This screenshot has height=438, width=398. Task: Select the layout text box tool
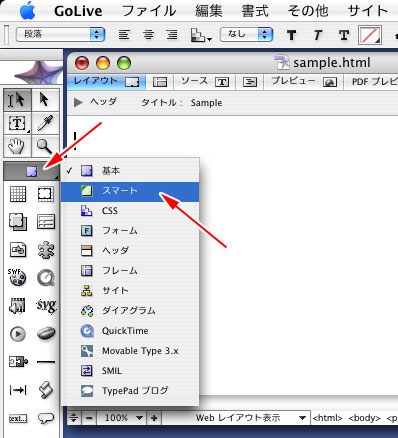coord(18,123)
